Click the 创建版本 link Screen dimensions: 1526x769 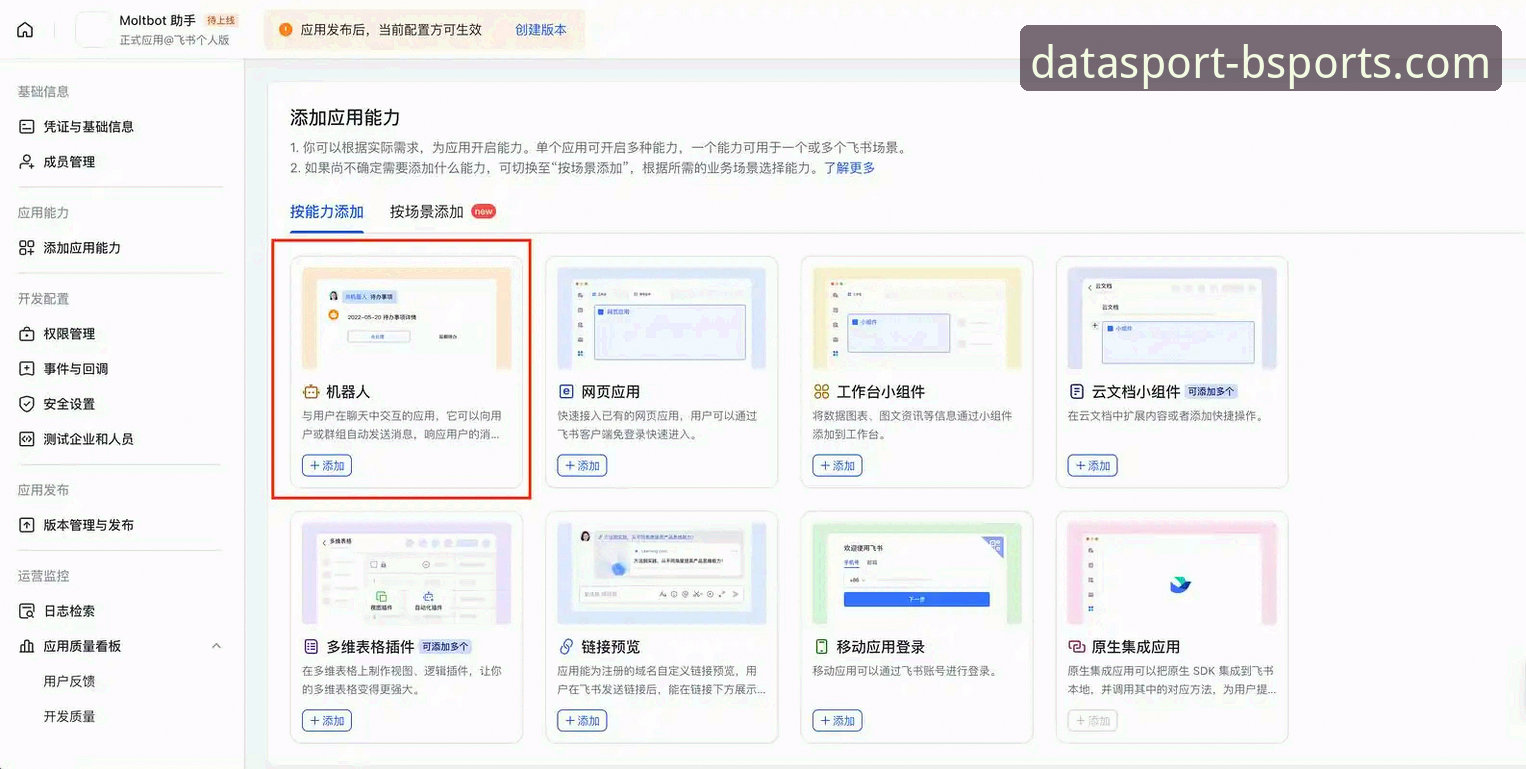(541, 30)
